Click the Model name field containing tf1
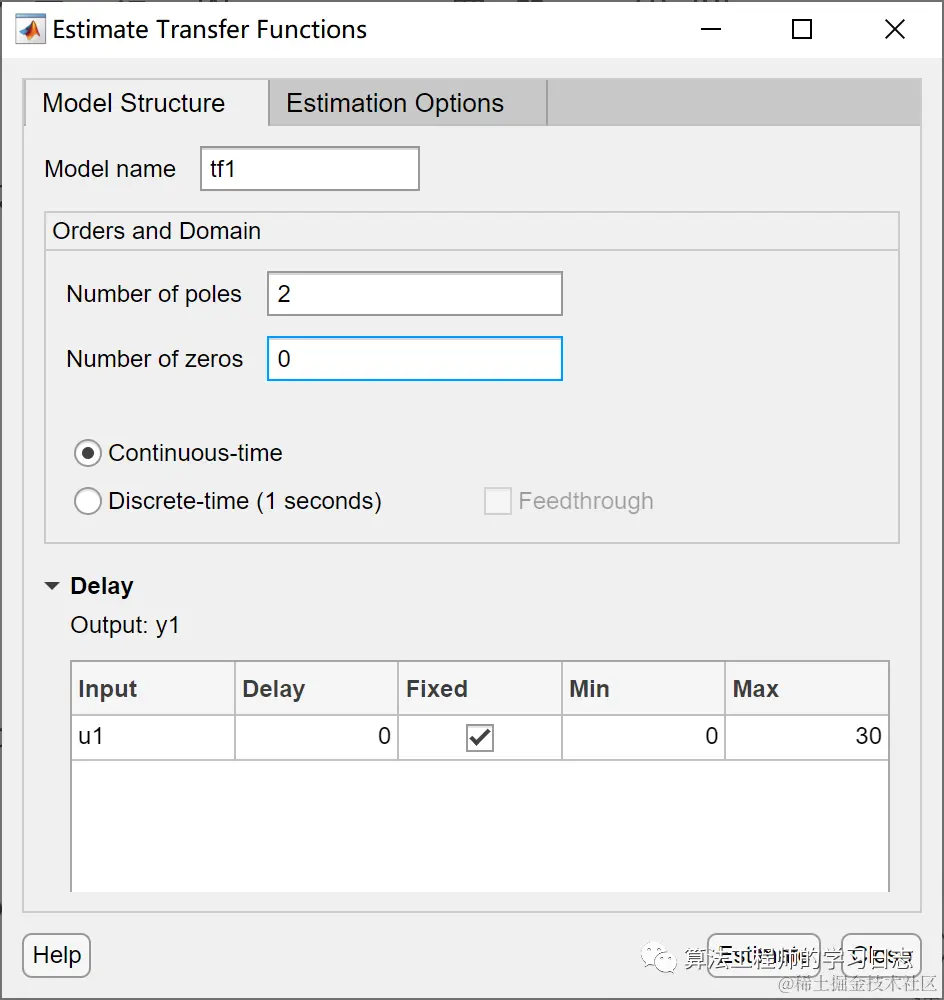944x1000 pixels. tap(309, 168)
